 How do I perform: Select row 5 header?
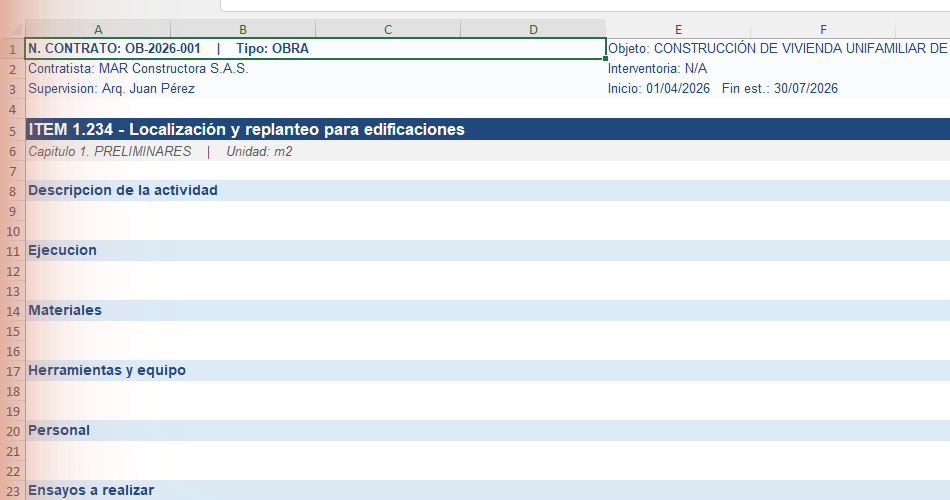(13, 130)
